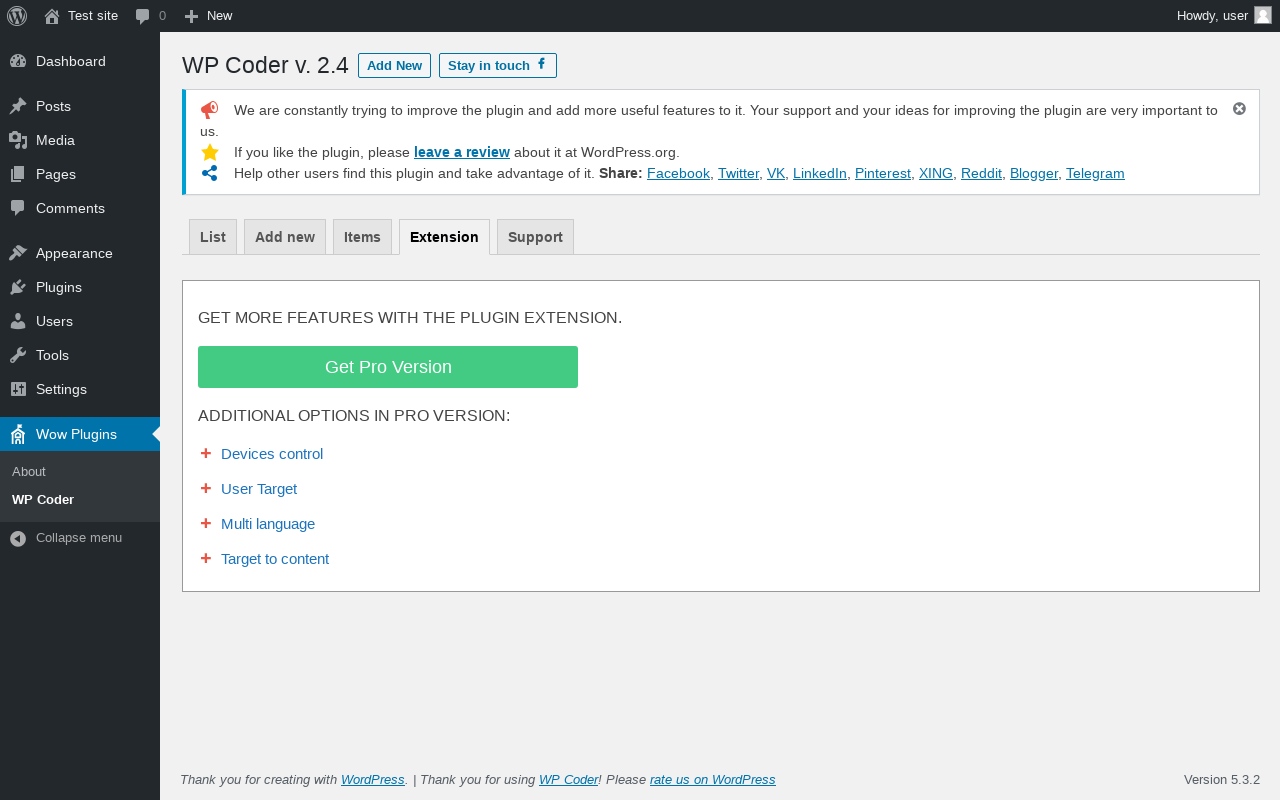The image size is (1280, 800).
Task: Click the WordPress logo icon
Action: click(17, 16)
